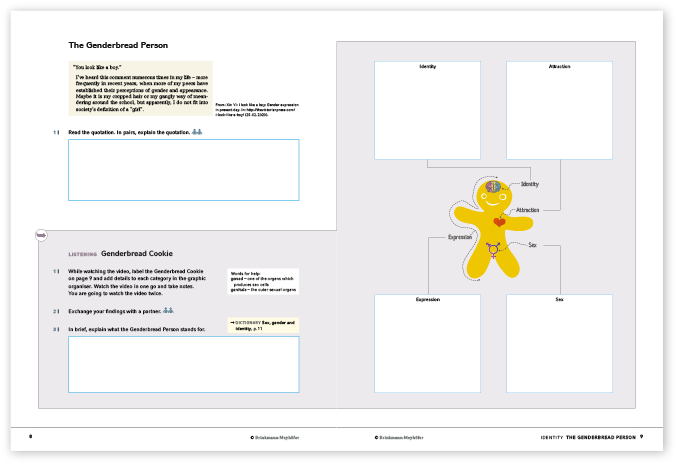Image resolution: width=677 pixels, height=465 pixels.
Task: Click the pair-work icon after "explain the quotation"
Action: tap(197, 132)
